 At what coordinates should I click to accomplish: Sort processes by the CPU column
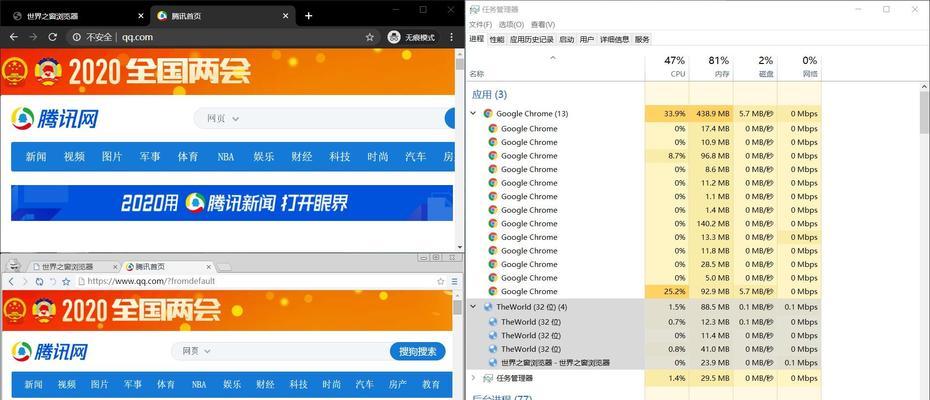[x=667, y=67]
